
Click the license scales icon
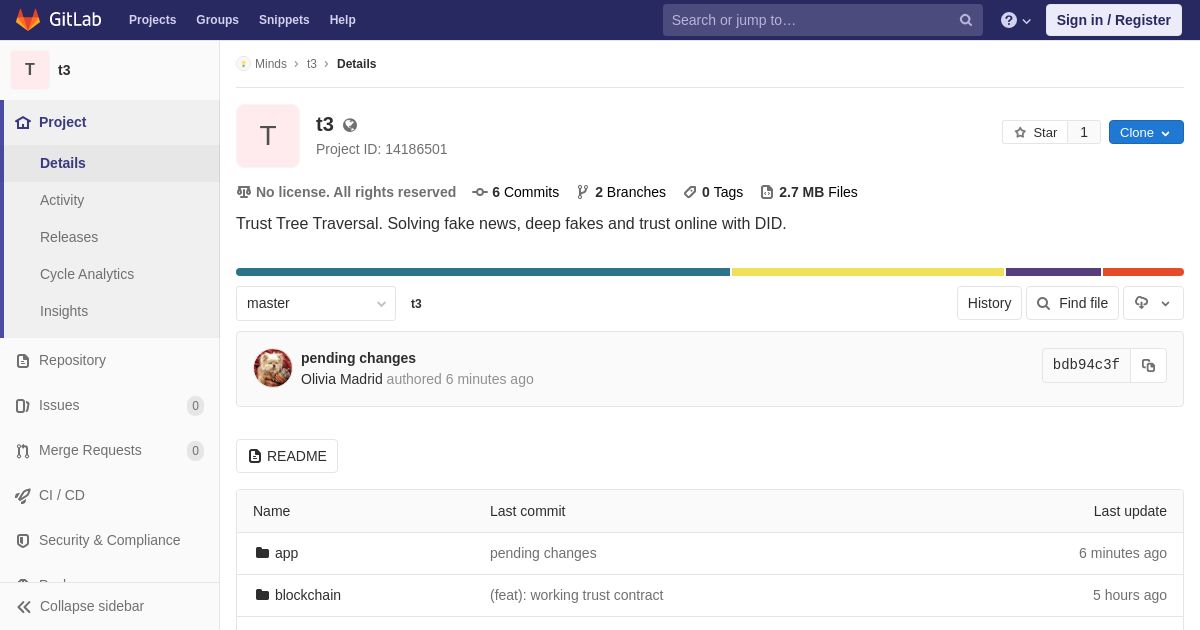coord(244,192)
